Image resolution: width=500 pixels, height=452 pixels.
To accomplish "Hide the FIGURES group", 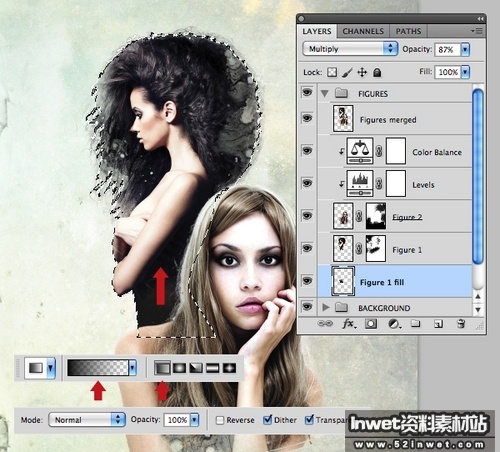I will (307, 92).
